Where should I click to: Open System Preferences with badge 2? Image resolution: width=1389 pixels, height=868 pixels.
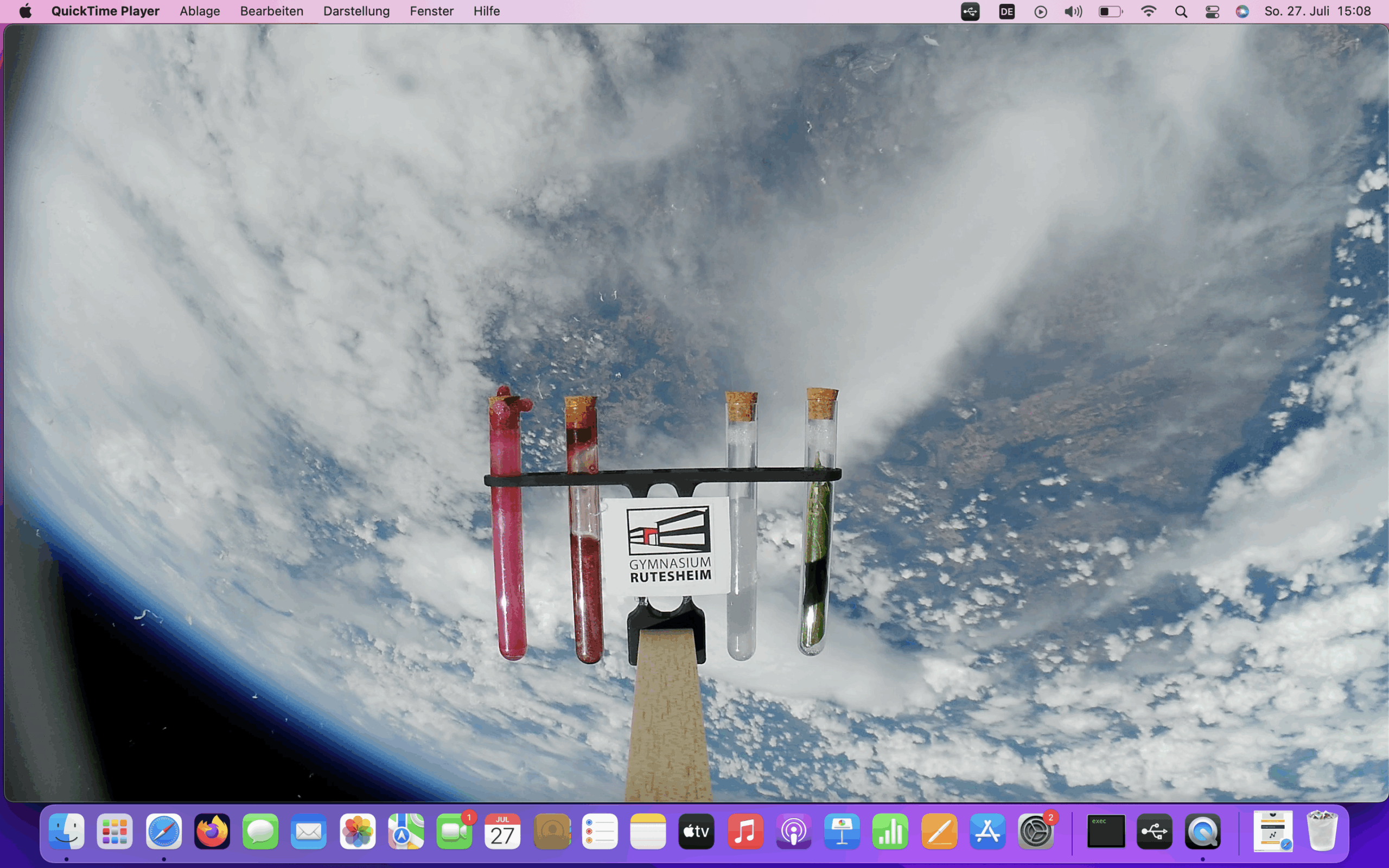1035,831
